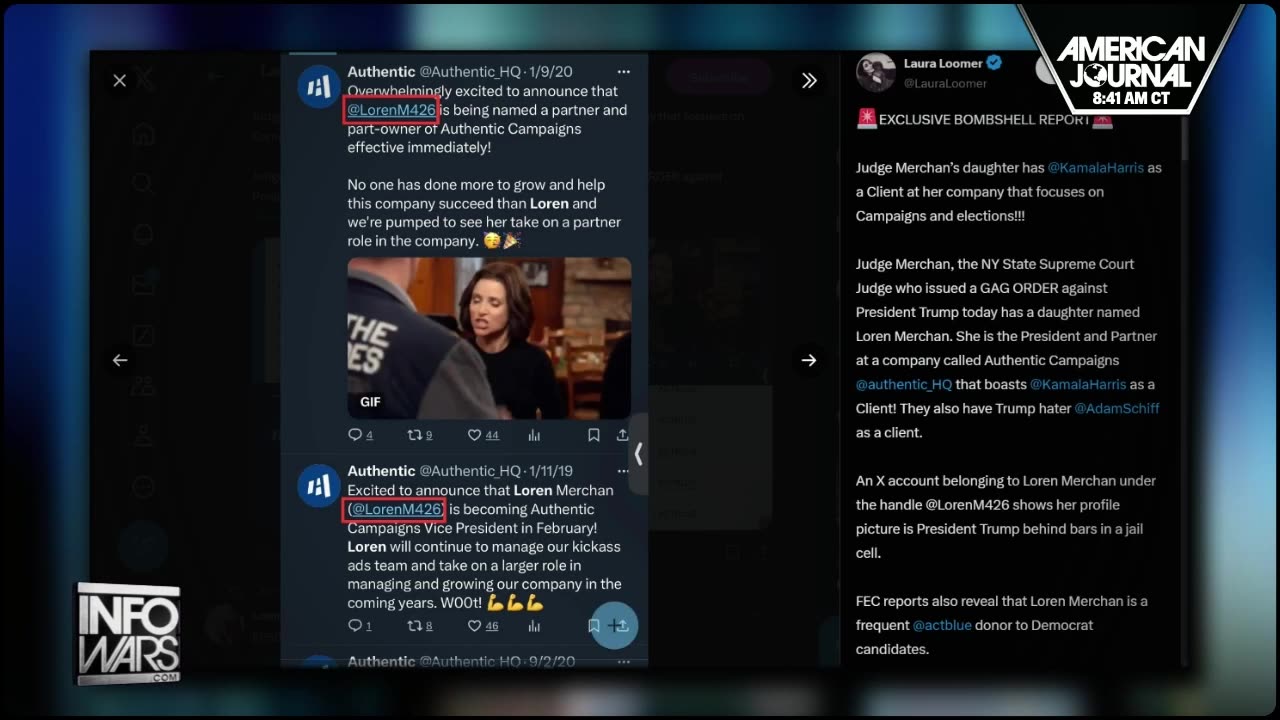Image resolution: width=1280 pixels, height=720 pixels.
Task: Open the @AdamSchiff mention link
Action: (1117, 408)
